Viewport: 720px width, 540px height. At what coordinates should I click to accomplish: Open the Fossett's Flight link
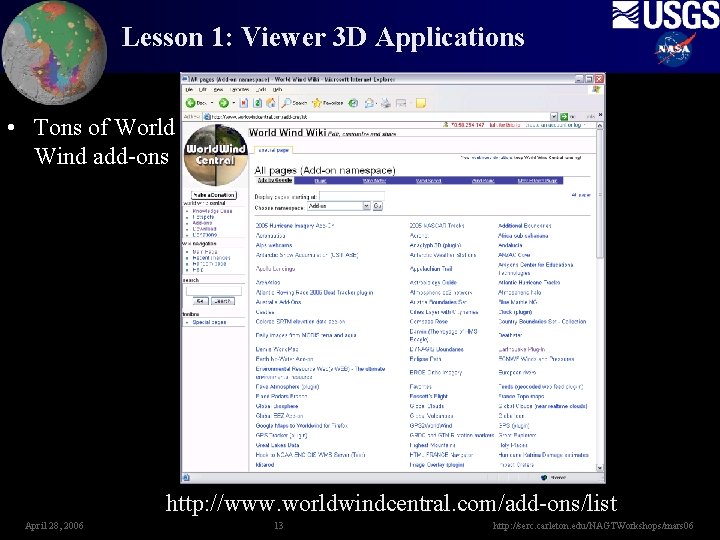tap(428, 396)
